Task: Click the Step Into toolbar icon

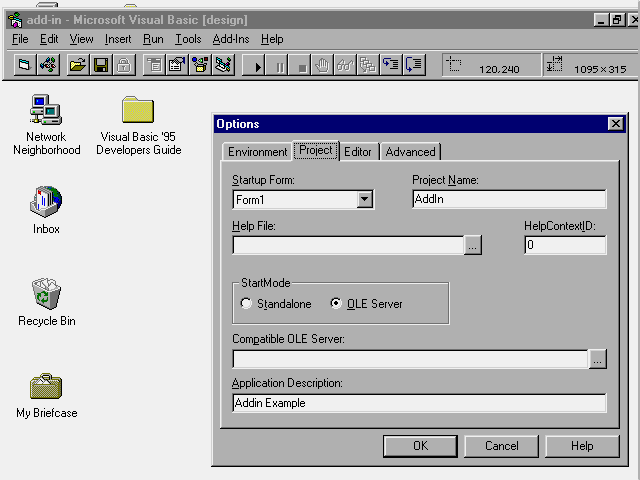Action: (392, 65)
